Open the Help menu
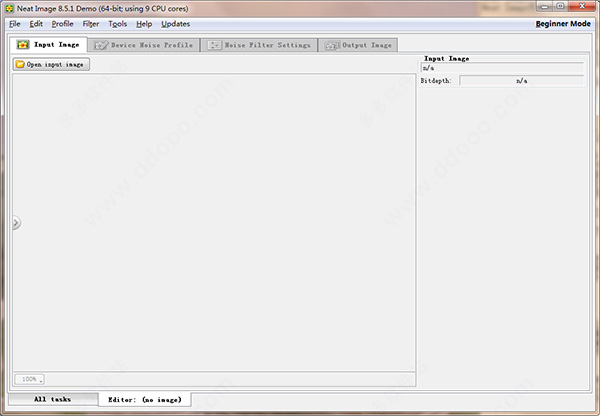Image resolution: width=600 pixels, height=416 pixels. tap(144, 24)
